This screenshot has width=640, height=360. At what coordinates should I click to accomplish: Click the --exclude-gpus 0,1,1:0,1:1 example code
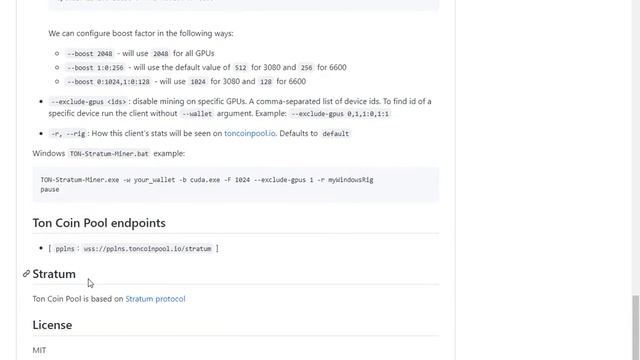pyautogui.click(x=340, y=114)
